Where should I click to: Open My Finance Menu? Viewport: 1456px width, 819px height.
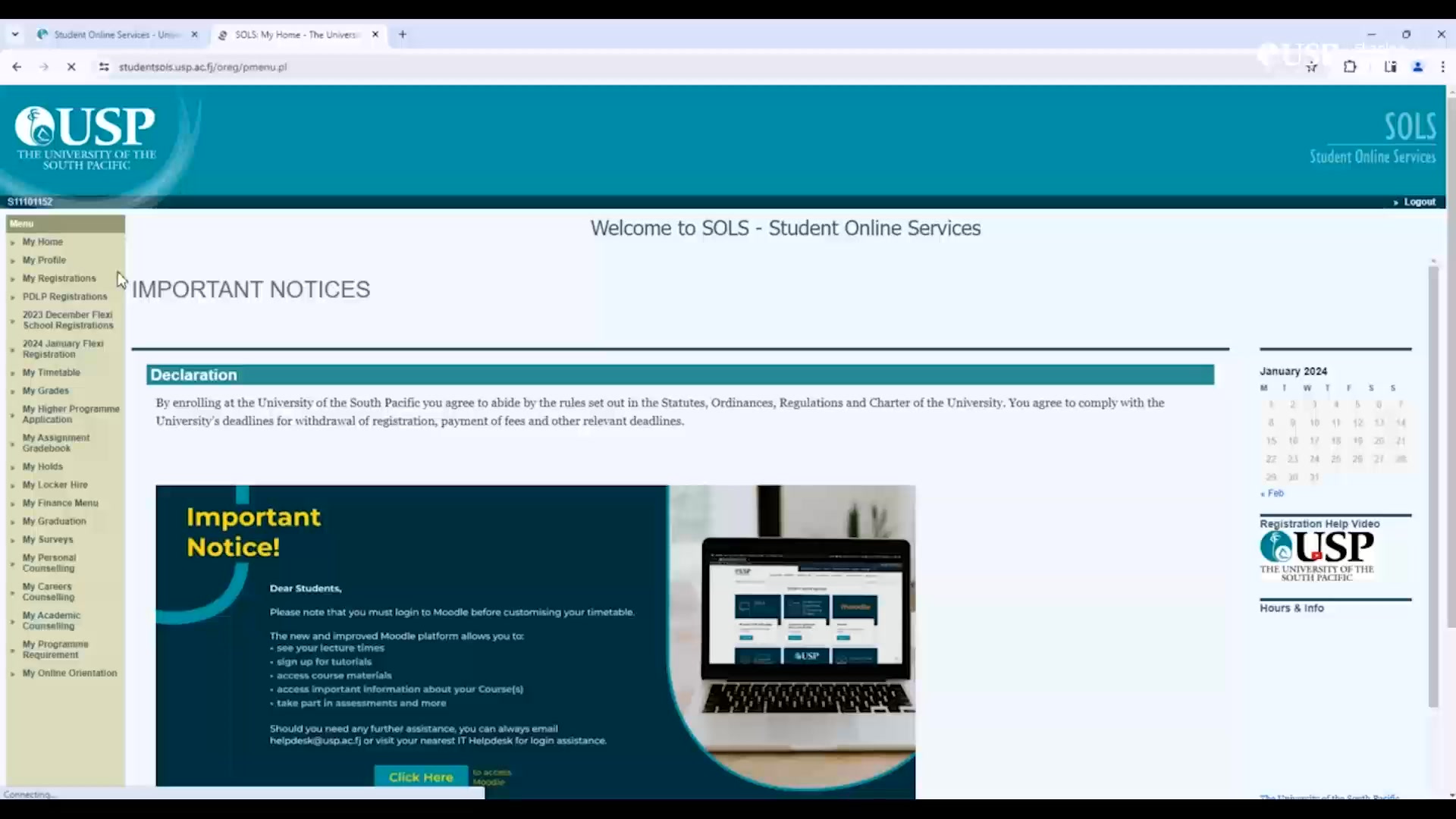point(60,503)
